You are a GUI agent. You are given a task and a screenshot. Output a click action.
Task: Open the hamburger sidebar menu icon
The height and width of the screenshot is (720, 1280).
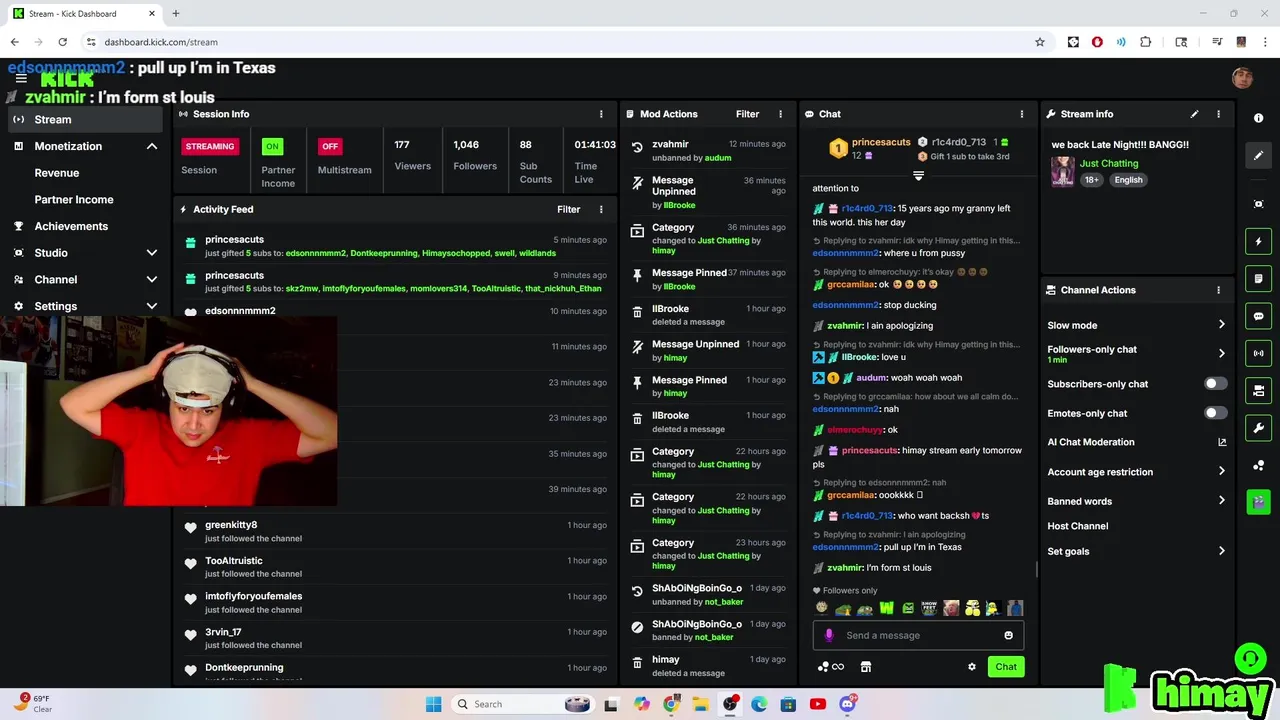[x=21, y=78]
